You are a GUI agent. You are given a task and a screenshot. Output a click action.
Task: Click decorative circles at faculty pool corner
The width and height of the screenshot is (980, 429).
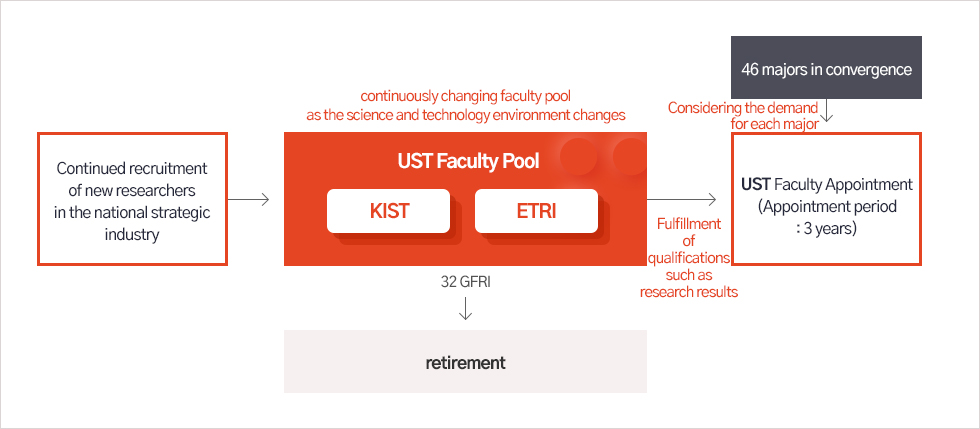click(603, 155)
